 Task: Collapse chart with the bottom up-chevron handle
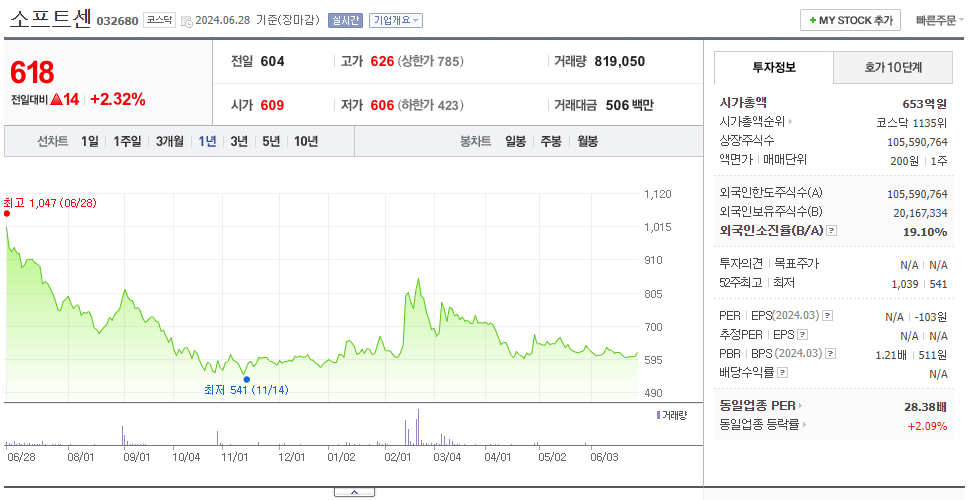tap(354, 492)
